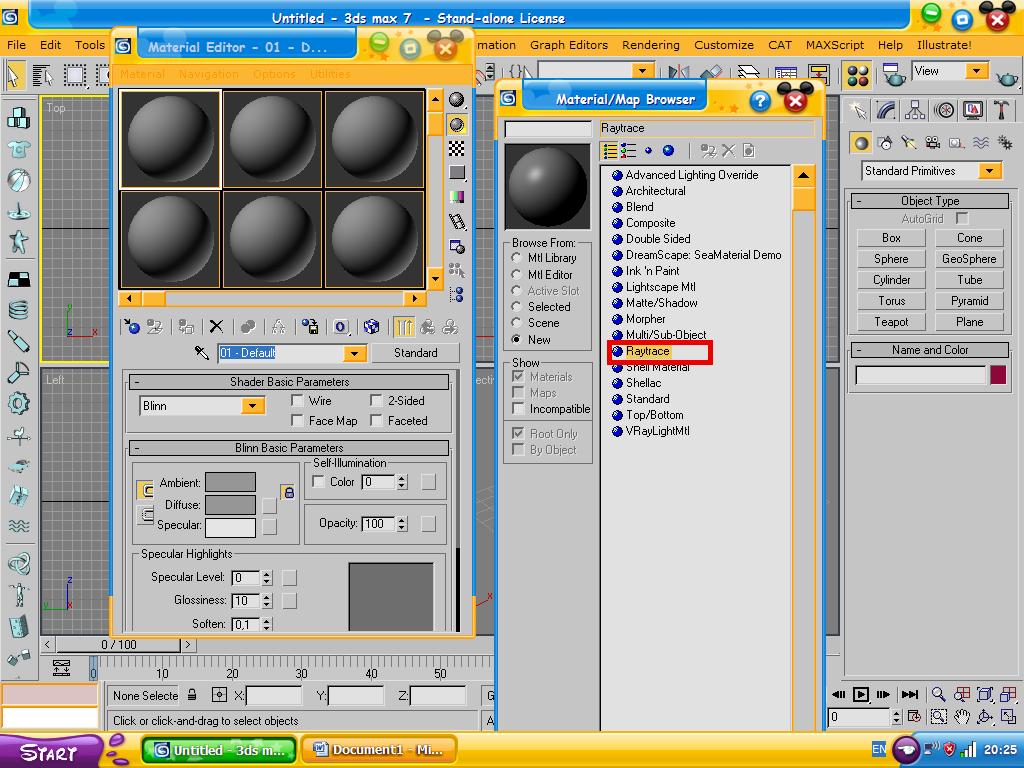Click Show Map in Viewport cube icon

tap(371, 327)
